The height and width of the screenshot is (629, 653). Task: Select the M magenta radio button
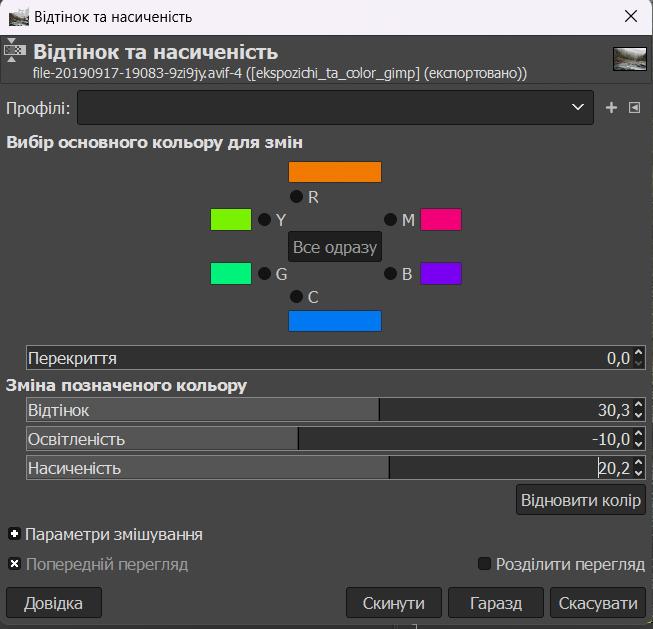point(390,220)
